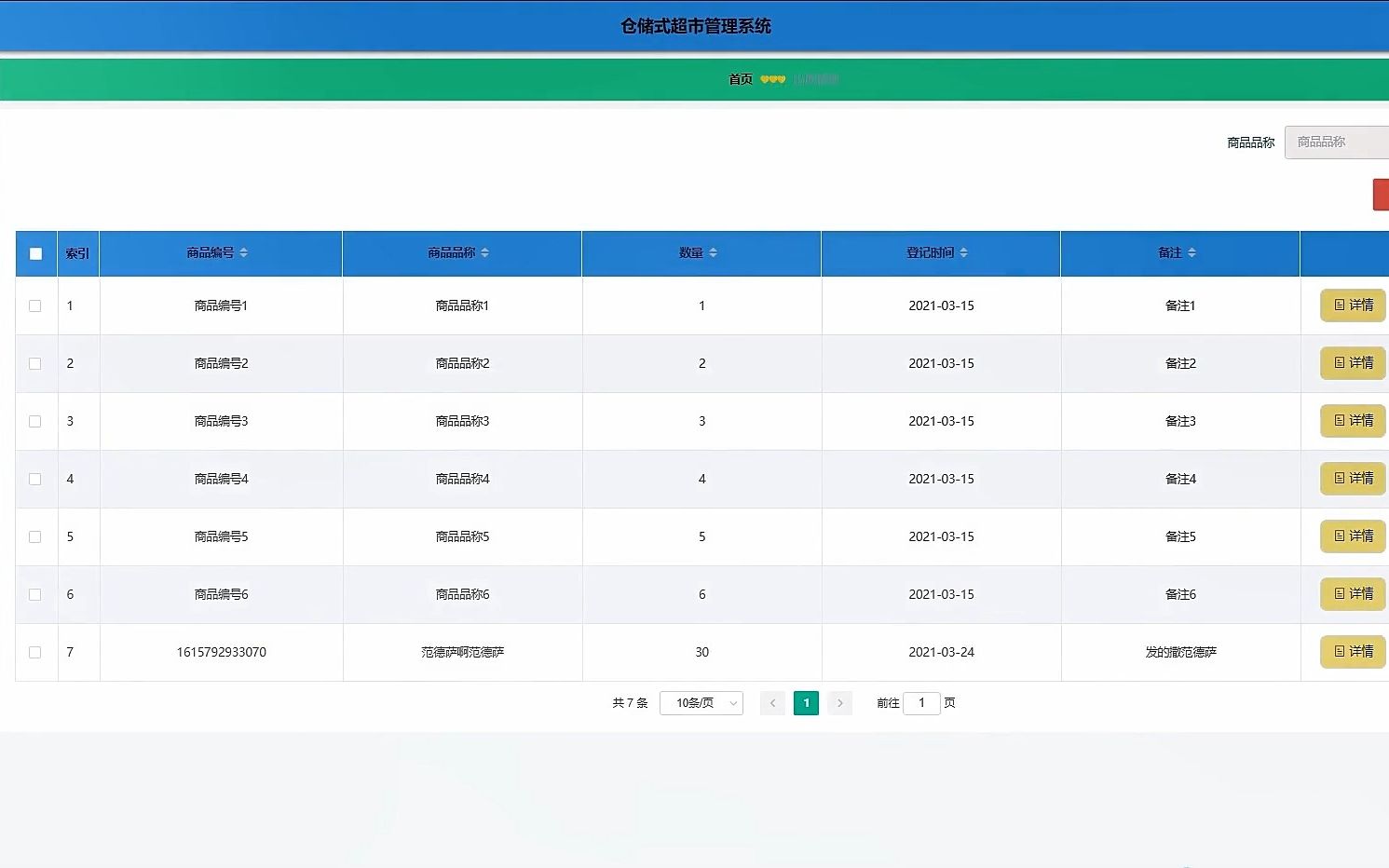Screen dimensions: 1389x868
Task: Click the 前往 page number input field
Action: coord(921,703)
